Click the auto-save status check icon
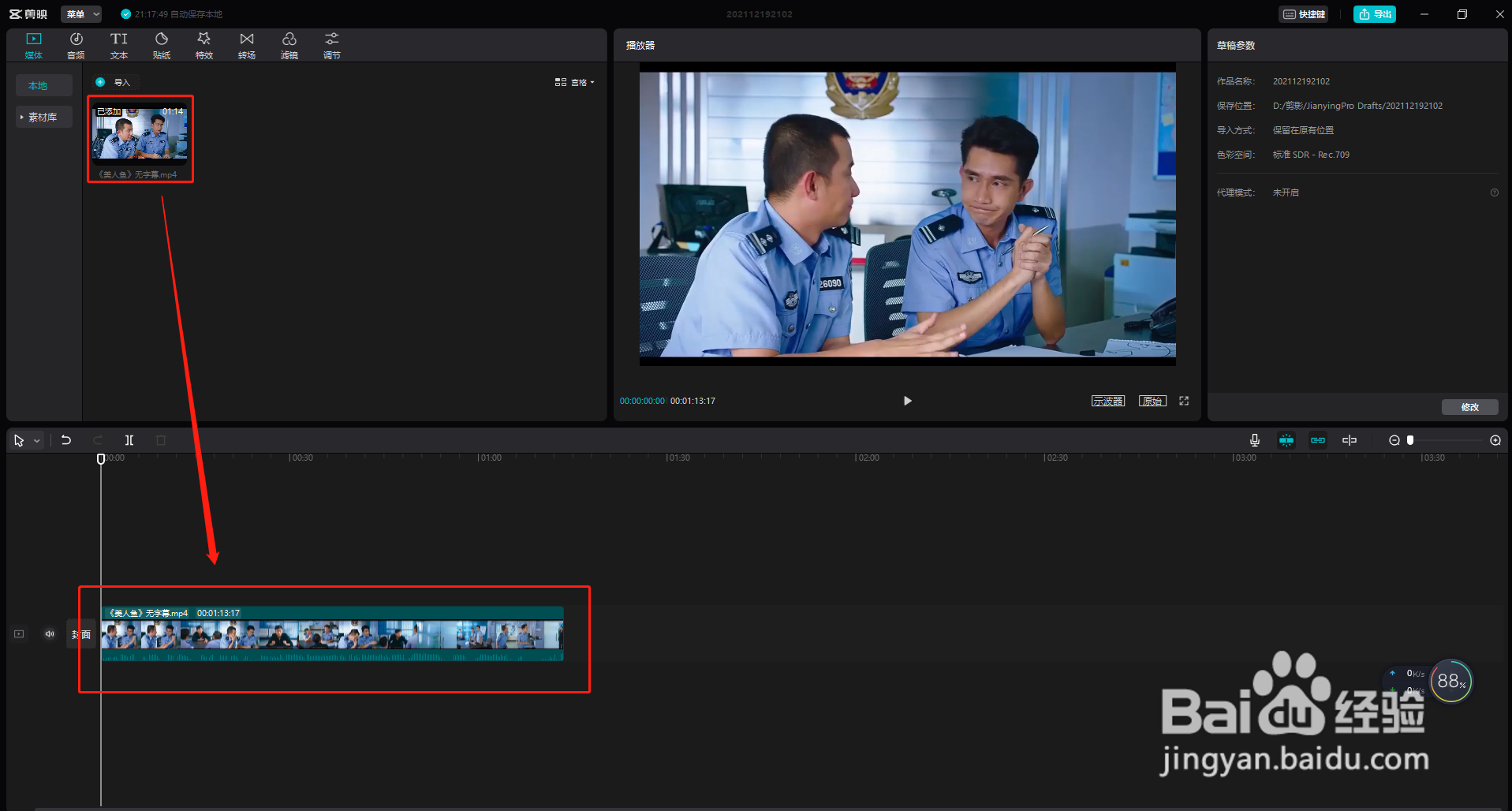The height and width of the screenshot is (811, 1512). (x=125, y=14)
